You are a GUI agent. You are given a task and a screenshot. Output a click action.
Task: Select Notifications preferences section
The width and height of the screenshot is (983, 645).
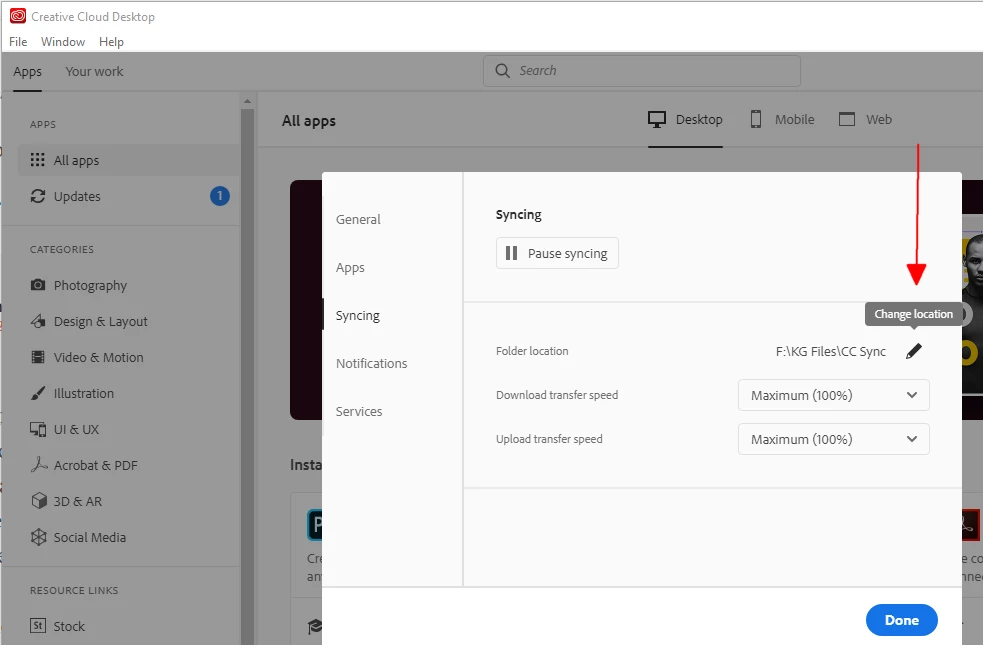pyautogui.click(x=371, y=364)
